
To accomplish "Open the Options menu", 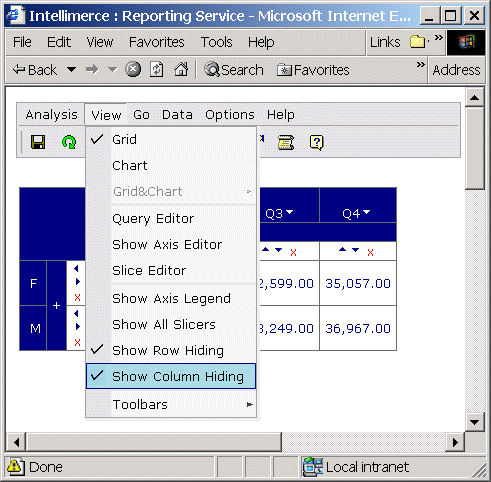I will pyautogui.click(x=230, y=115).
